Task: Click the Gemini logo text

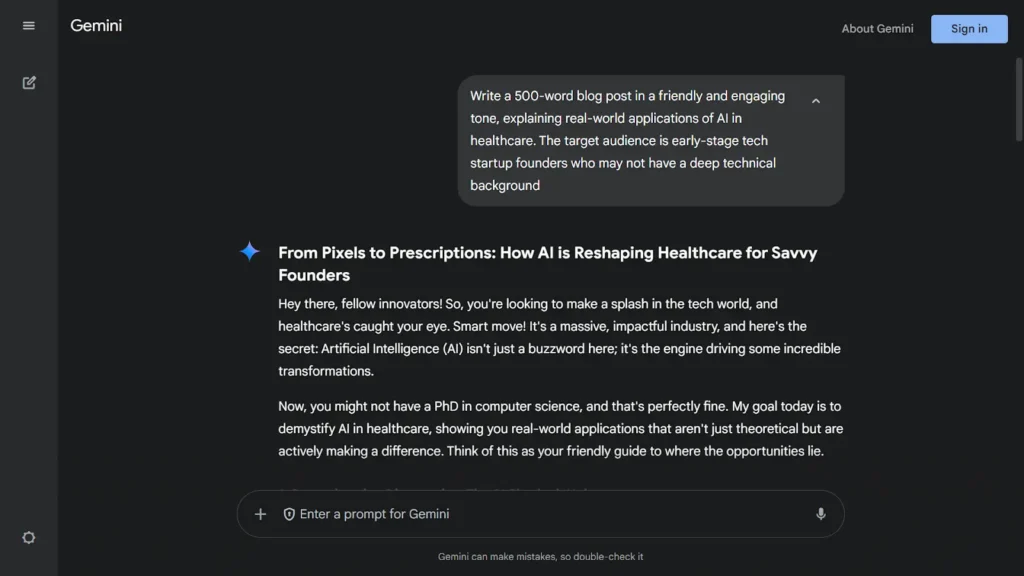Action: (x=96, y=25)
